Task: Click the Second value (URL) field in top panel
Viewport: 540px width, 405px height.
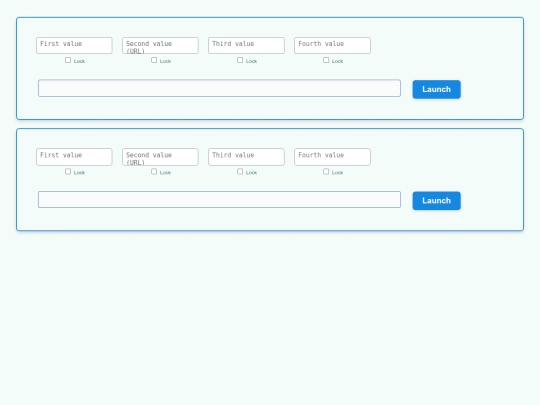Action: (x=160, y=45)
